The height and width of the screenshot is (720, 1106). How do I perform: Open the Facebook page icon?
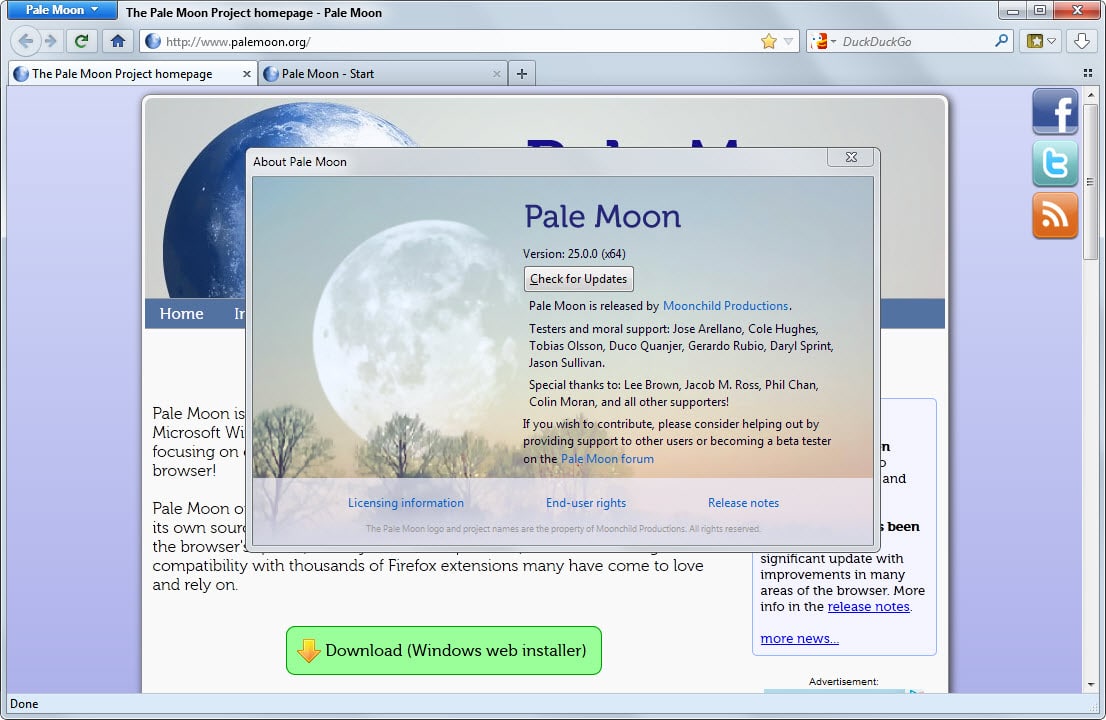coord(1055,111)
